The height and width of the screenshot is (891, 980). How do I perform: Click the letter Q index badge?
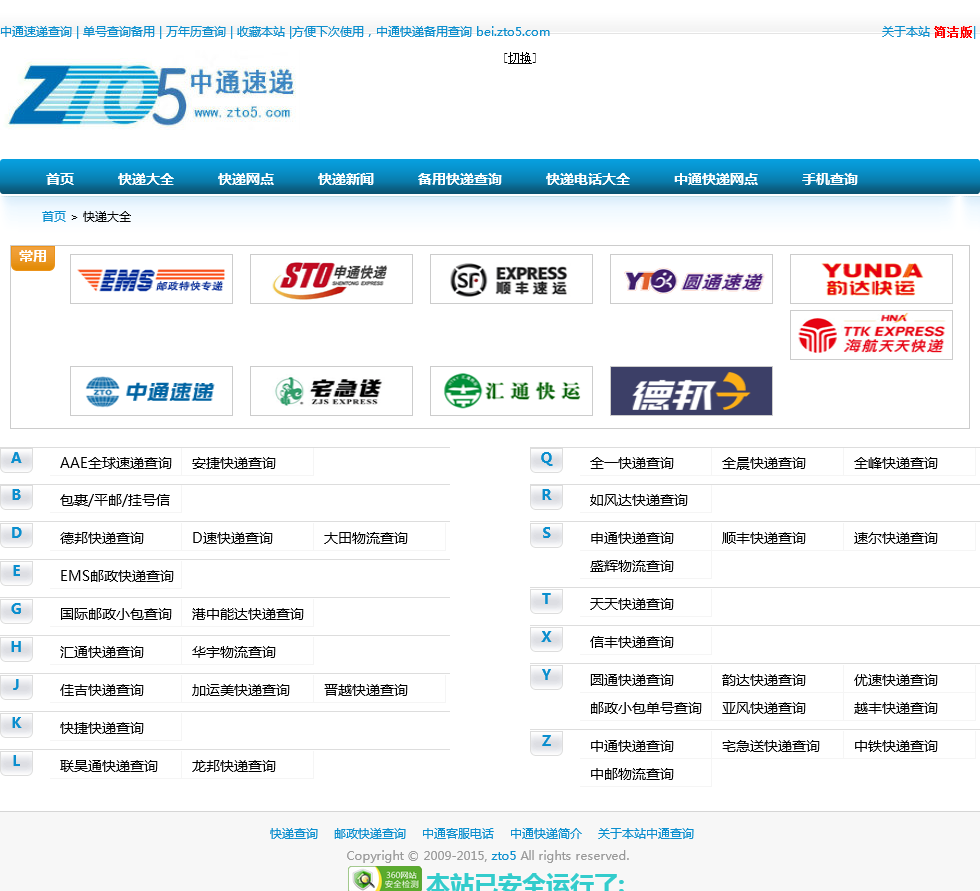pyautogui.click(x=546, y=459)
